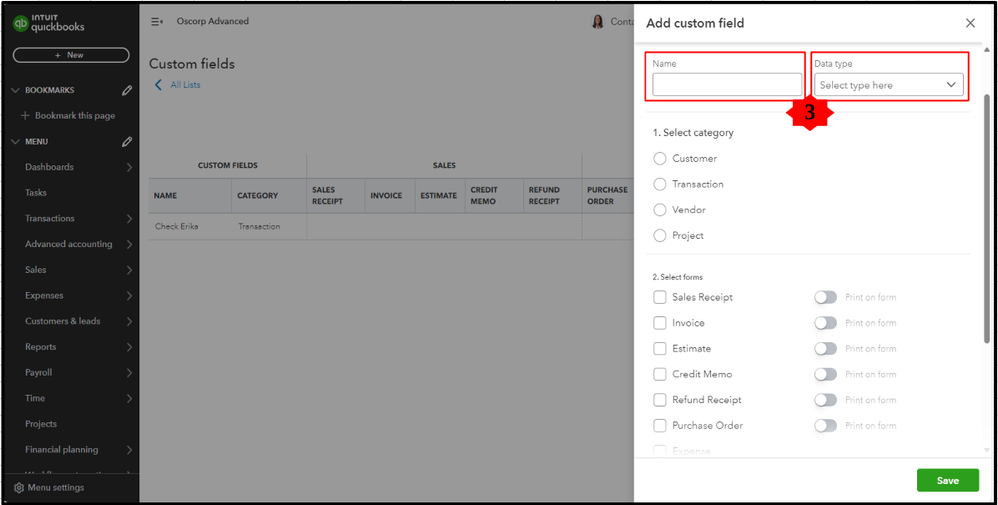Click the back arrow beside All Lists
The height and width of the screenshot is (505, 998).
[x=158, y=85]
